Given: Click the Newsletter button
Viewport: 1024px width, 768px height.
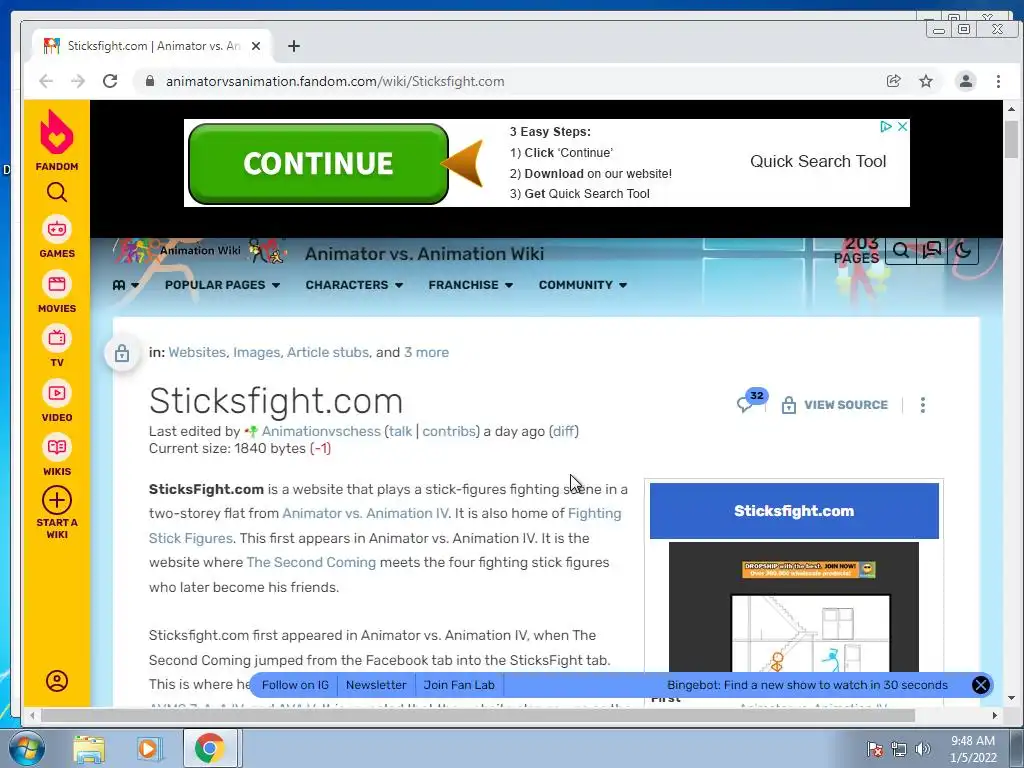Looking at the screenshot, I should click(x=376, y=685).
